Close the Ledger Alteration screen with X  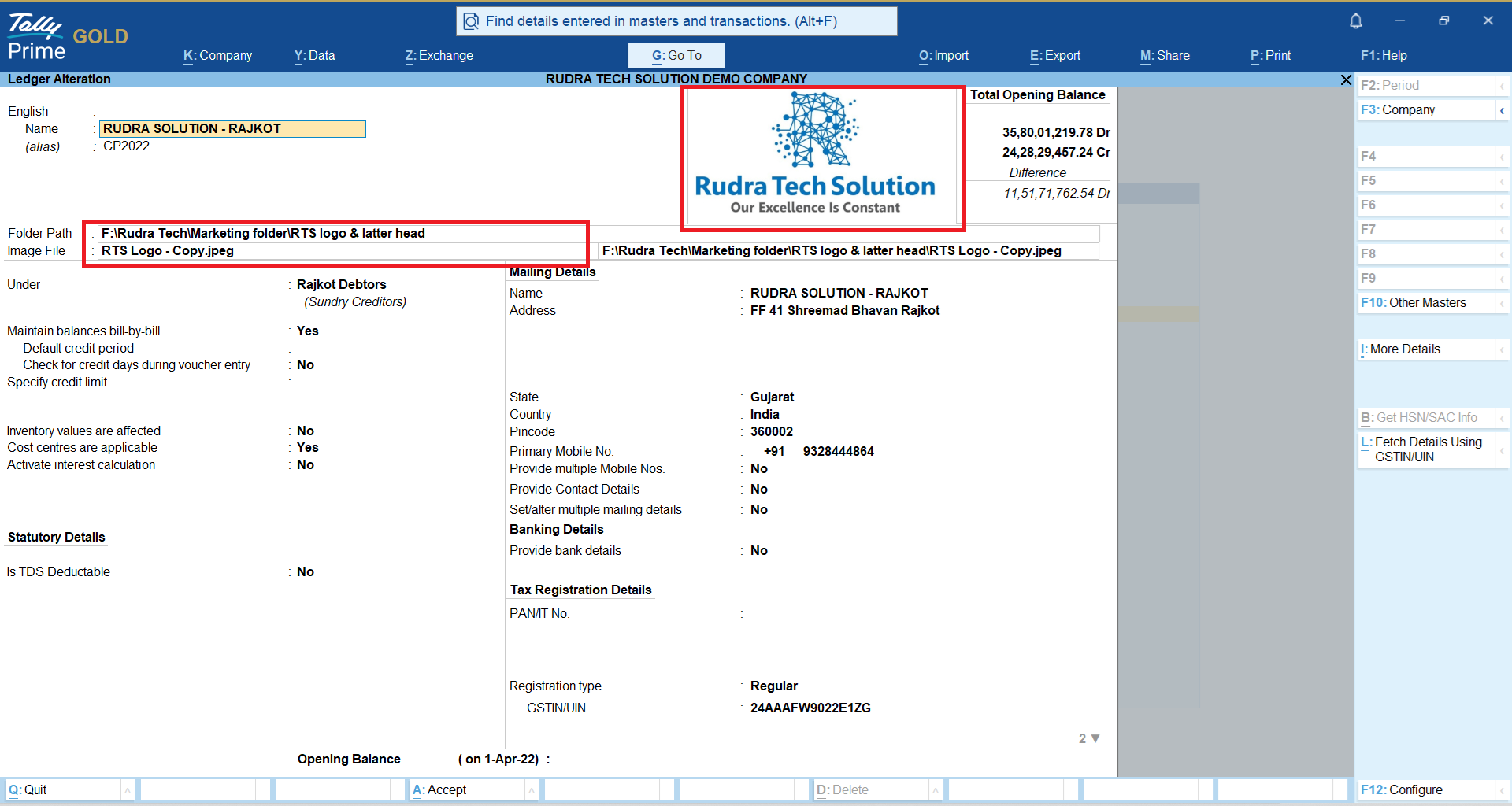pyautogui.click(x=1346, y=79)
